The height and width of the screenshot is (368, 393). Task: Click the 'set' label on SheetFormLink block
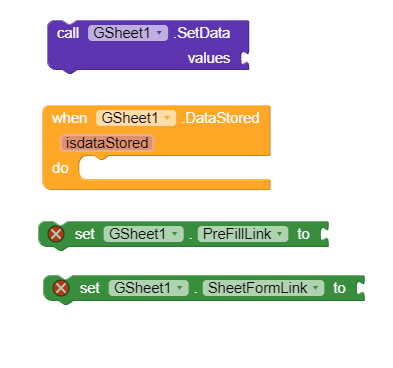click(x=90, y=288)
